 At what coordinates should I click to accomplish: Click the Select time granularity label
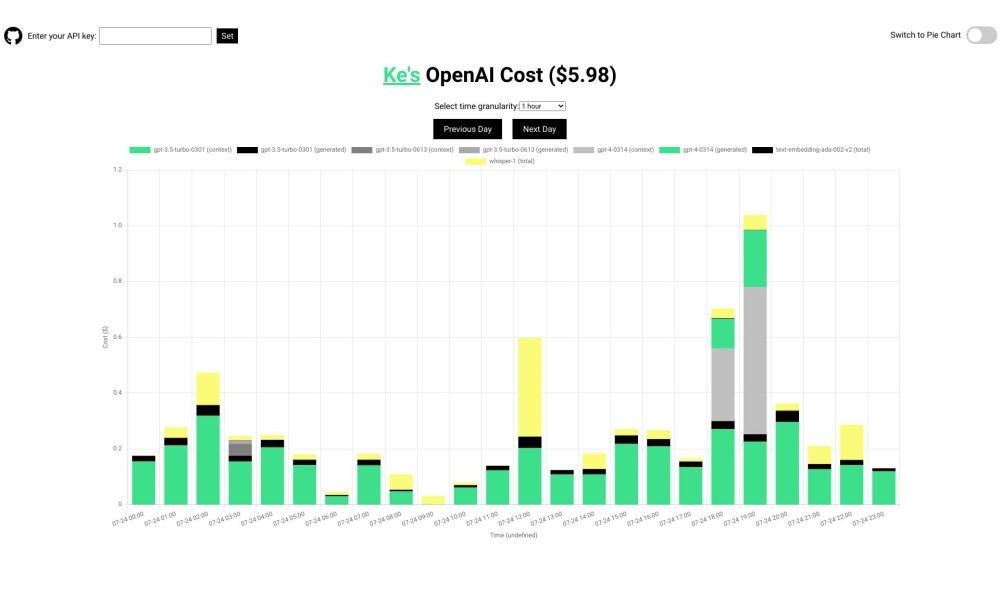(x=476, y=106)
